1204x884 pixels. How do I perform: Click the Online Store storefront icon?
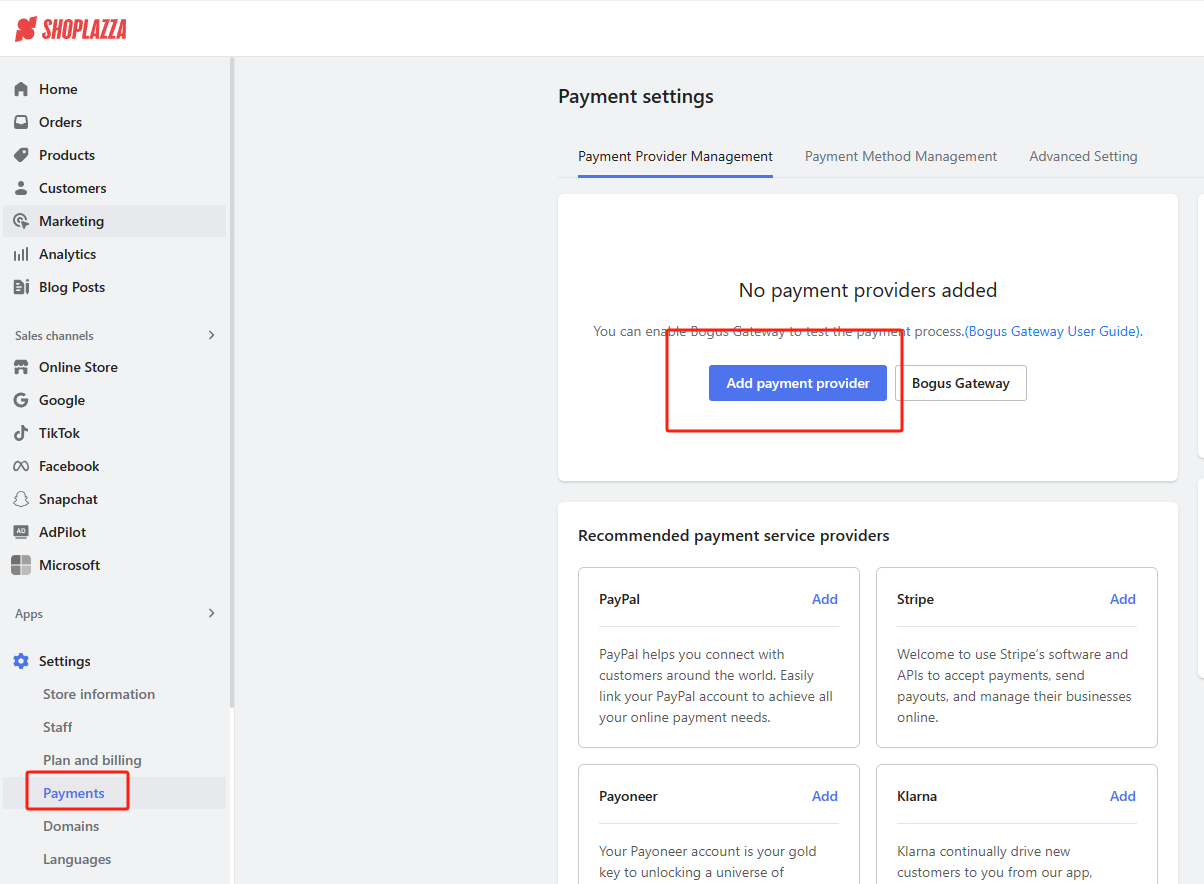point(21,367)
